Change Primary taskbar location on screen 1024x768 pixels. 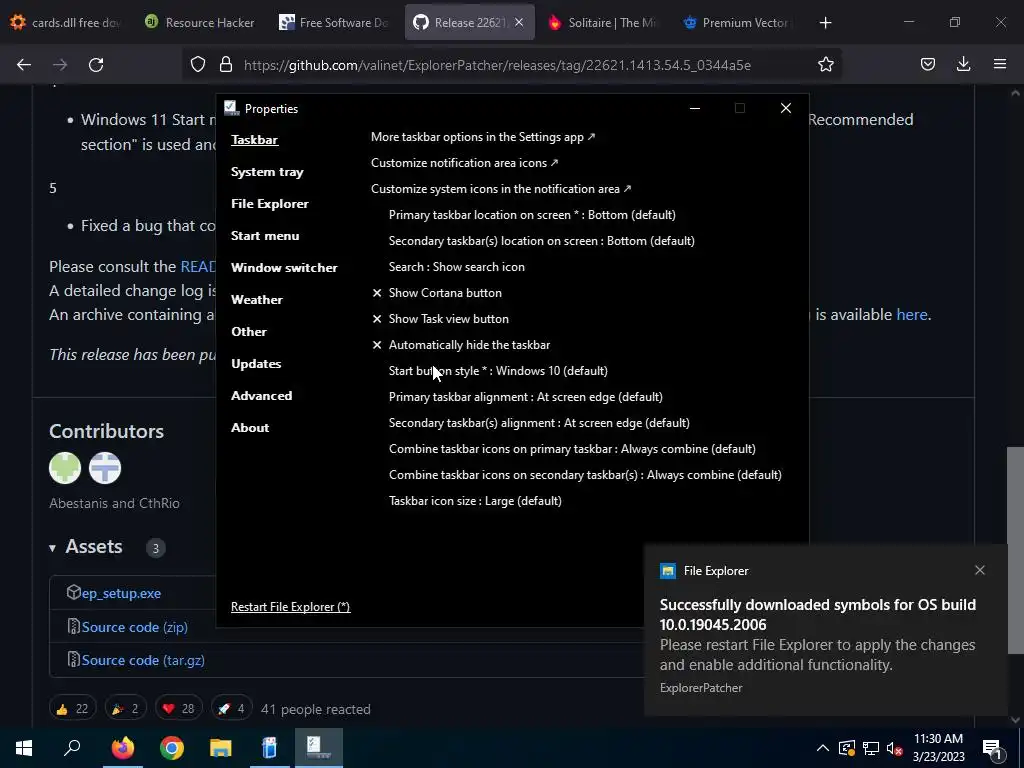532,215
